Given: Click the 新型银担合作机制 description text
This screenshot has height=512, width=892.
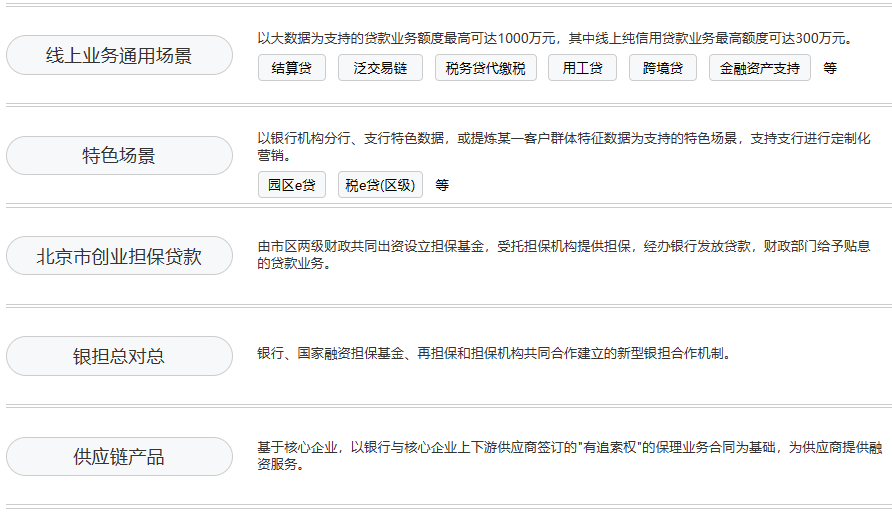Looking at the screenshot, I should tap(493, 353).
